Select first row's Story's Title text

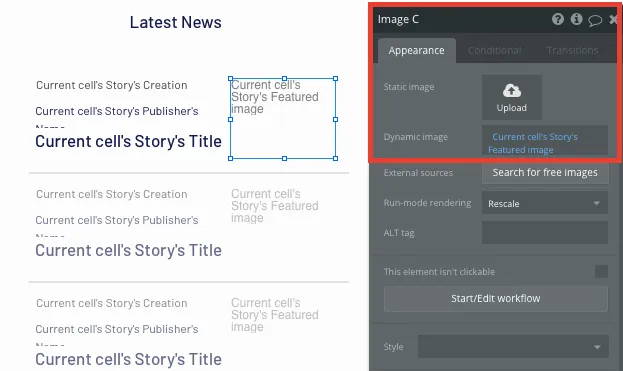[128, 141]
